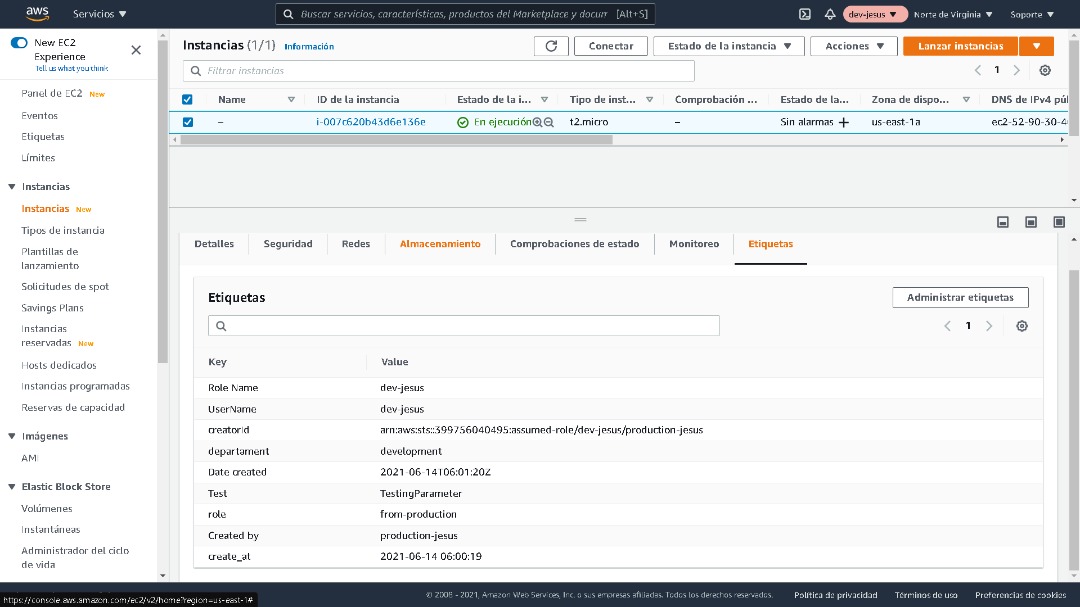Uncheck instance i-007c620b43d6e136e checkbox
The width and height of the screenshot is (1080, 607).
pyautogui.click(x=187, y=122)
